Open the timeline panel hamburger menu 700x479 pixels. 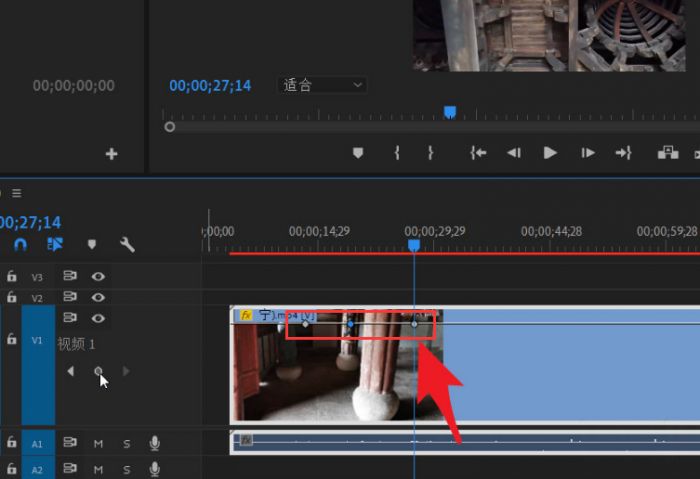(16, 193)
